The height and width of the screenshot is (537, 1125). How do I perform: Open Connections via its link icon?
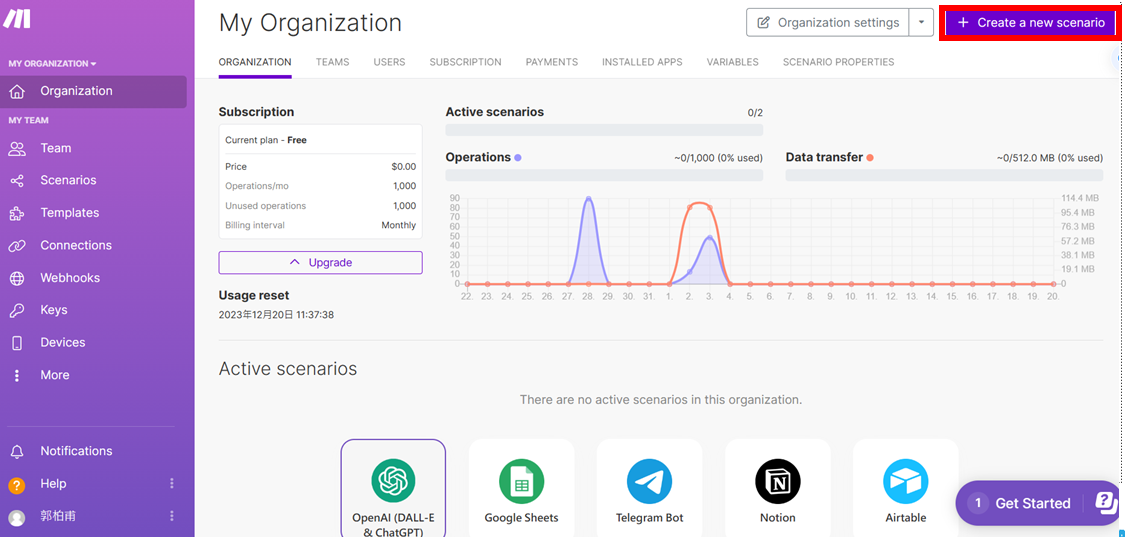pos(17,246)
